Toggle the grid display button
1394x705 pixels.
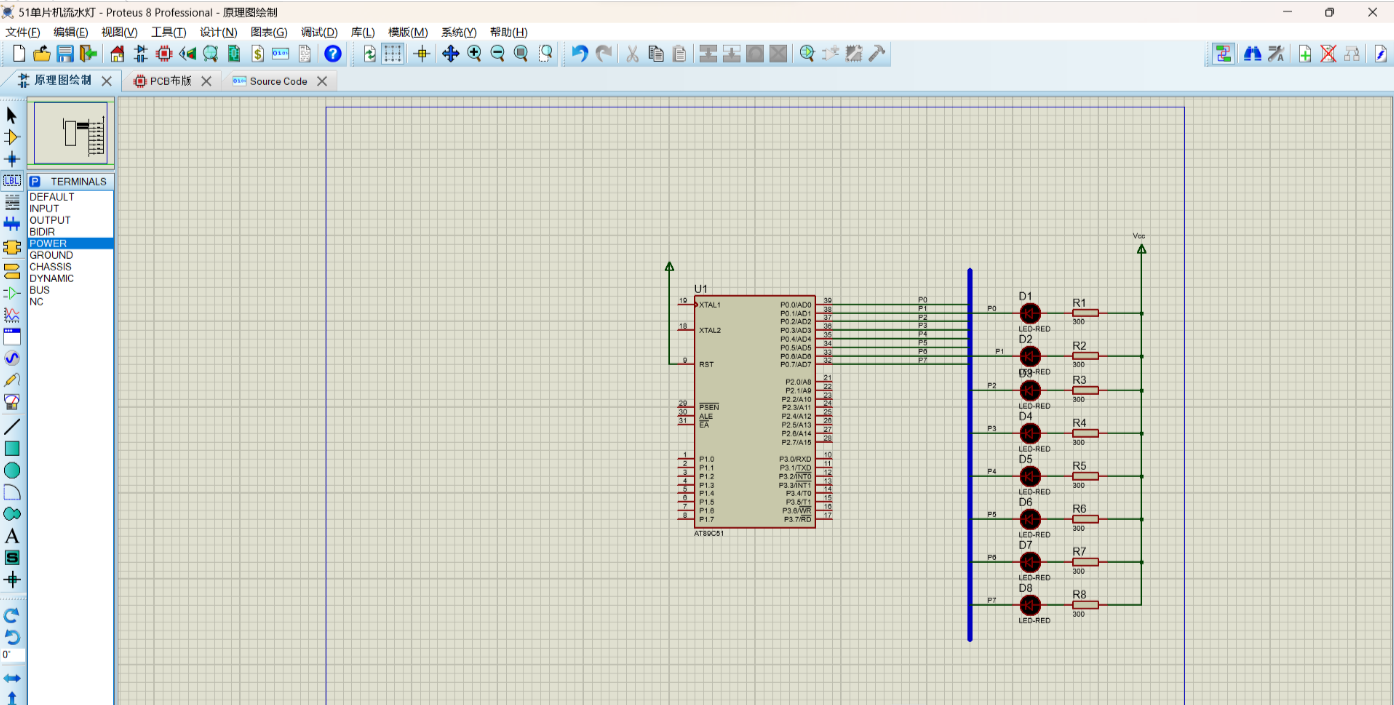[394, 54]
